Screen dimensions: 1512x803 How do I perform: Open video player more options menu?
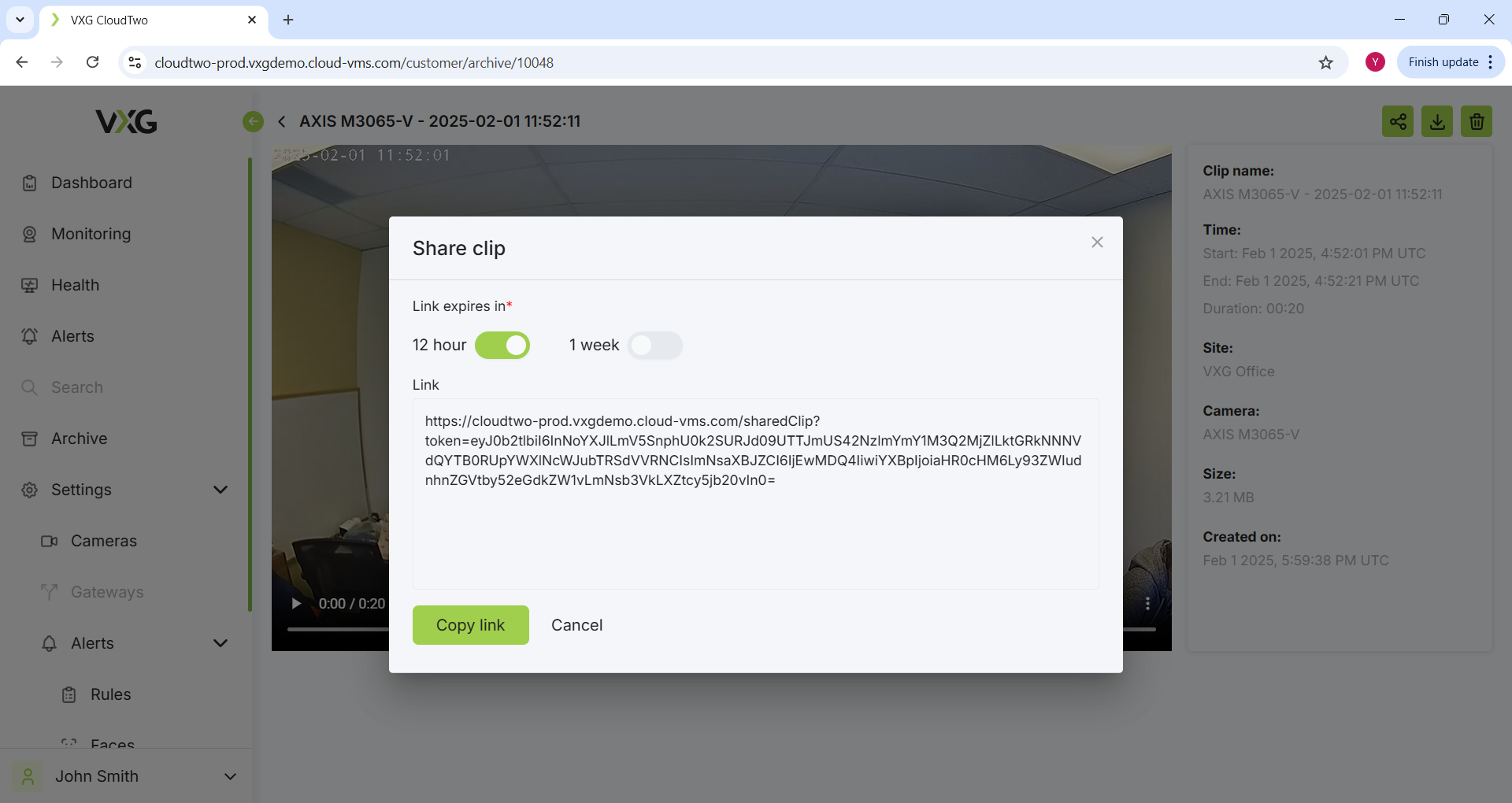[x=1147, y=604]
